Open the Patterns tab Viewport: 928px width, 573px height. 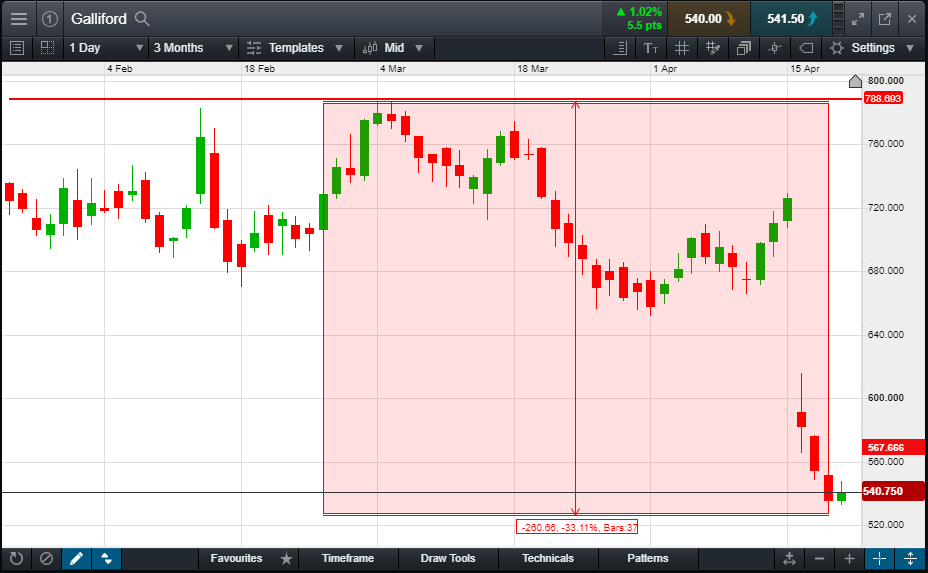click(x=648, y=558)
